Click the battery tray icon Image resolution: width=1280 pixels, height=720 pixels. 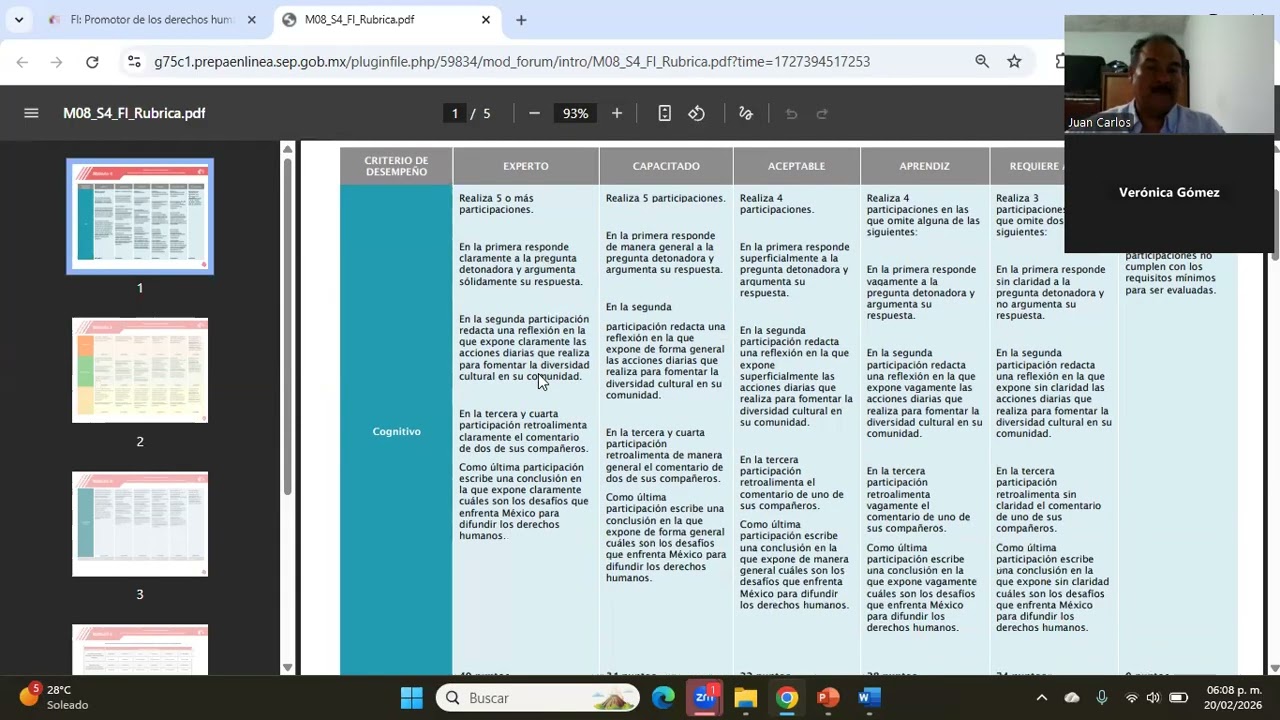(1178, 698)
